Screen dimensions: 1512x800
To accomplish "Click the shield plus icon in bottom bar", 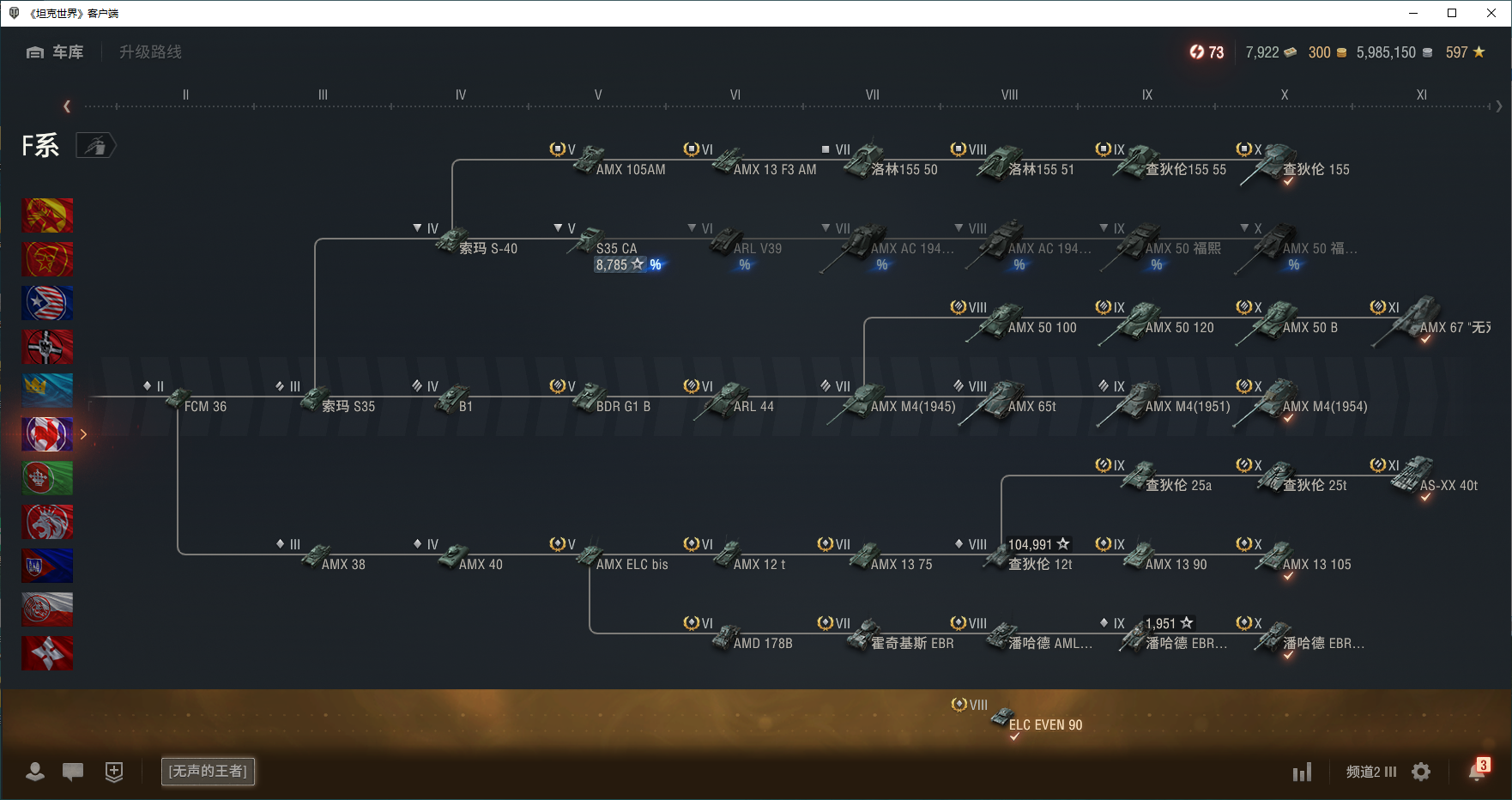I will point(114,772).
